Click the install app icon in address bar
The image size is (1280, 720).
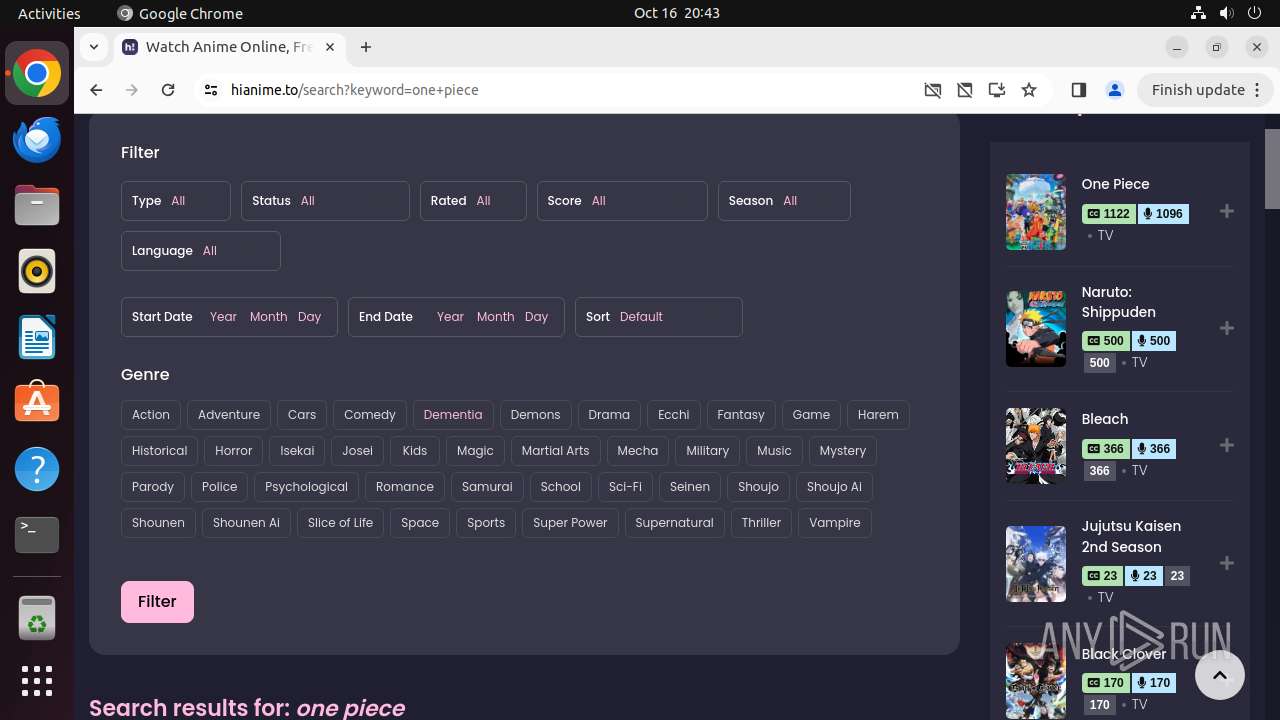(x=996, y=90)
